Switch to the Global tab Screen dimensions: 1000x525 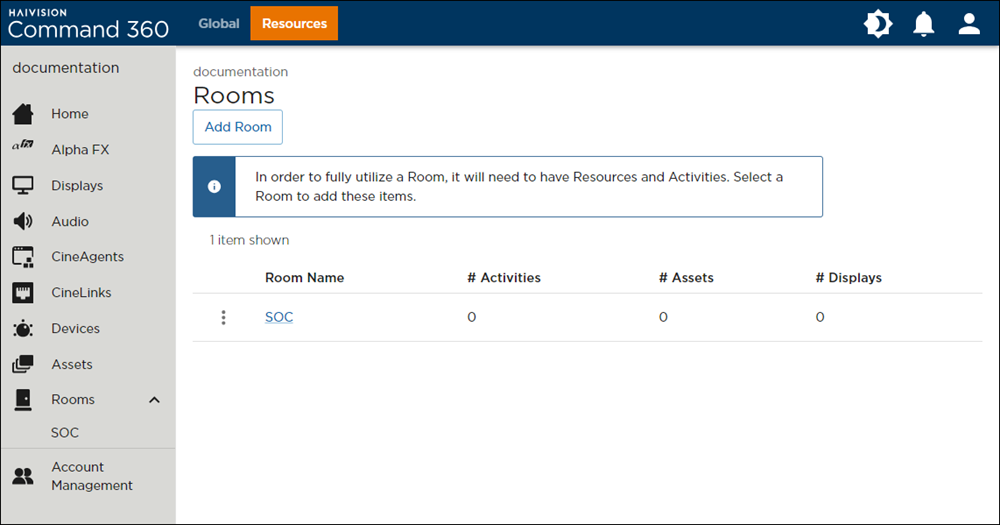(x=219, y=23)
